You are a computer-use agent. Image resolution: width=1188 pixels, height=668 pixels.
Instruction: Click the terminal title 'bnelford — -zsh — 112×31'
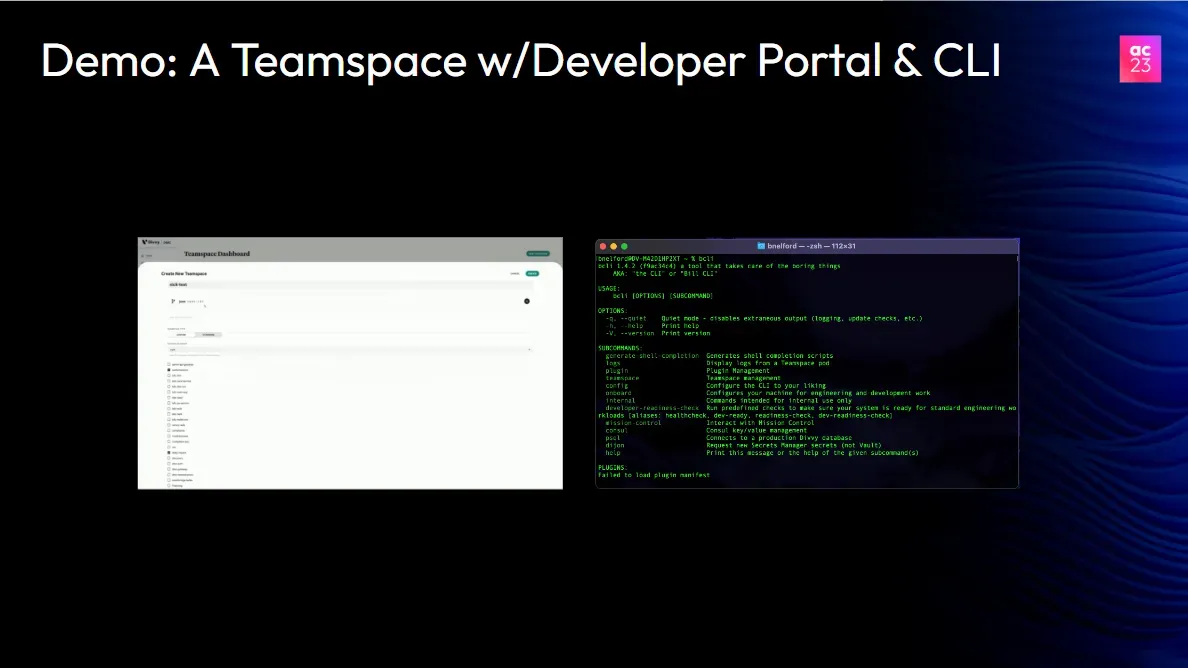pyautogui.click(x=811, y=246)
